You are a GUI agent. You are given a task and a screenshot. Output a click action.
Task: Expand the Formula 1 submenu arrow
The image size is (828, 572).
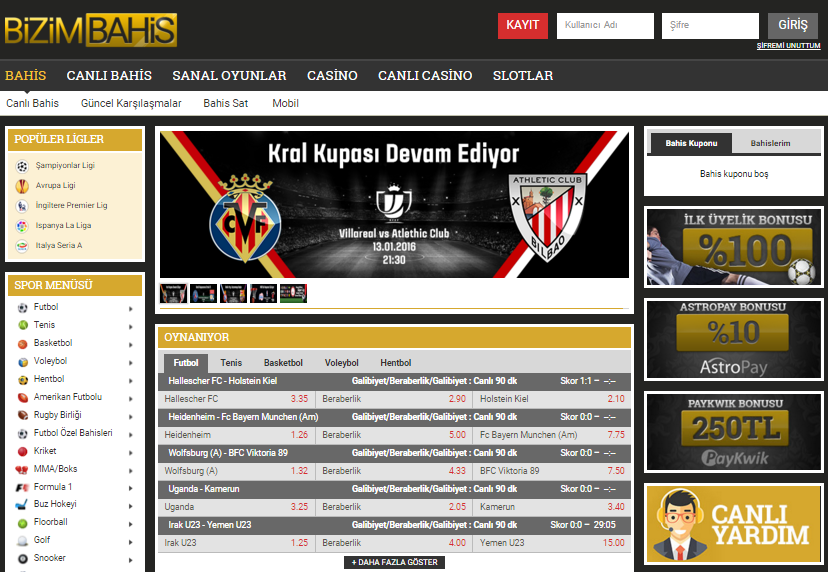point(130,489)
